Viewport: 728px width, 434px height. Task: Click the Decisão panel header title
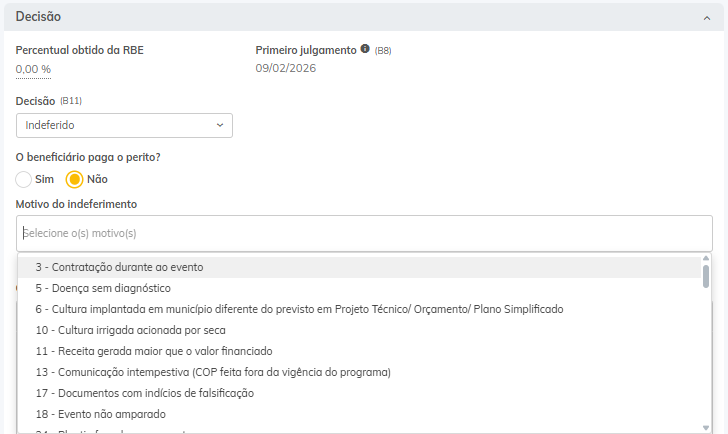(39, 17)
